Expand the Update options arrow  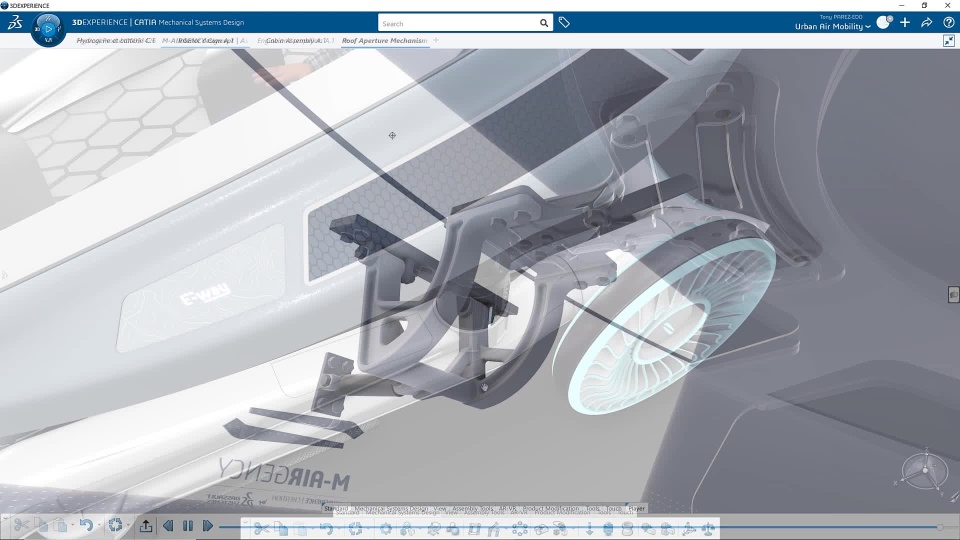point(127,525)
